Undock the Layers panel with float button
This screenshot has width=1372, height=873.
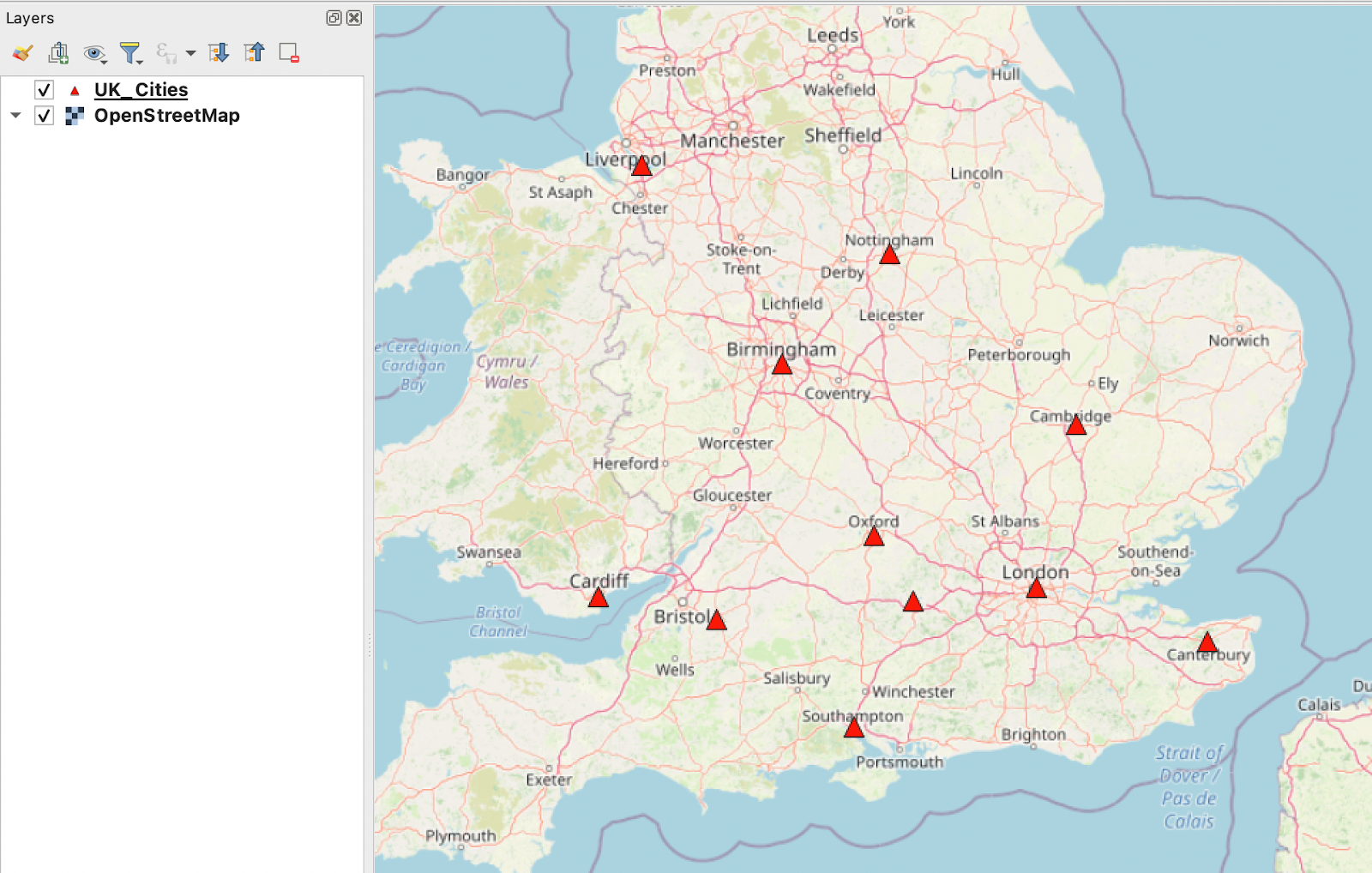[334, 18]
